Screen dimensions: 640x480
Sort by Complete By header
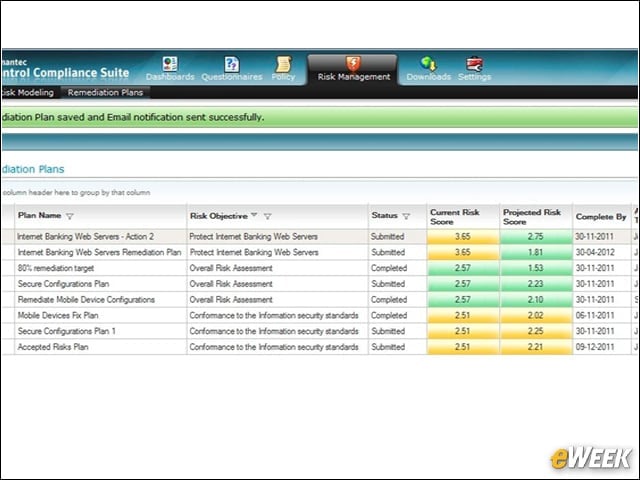coord(601,217)
